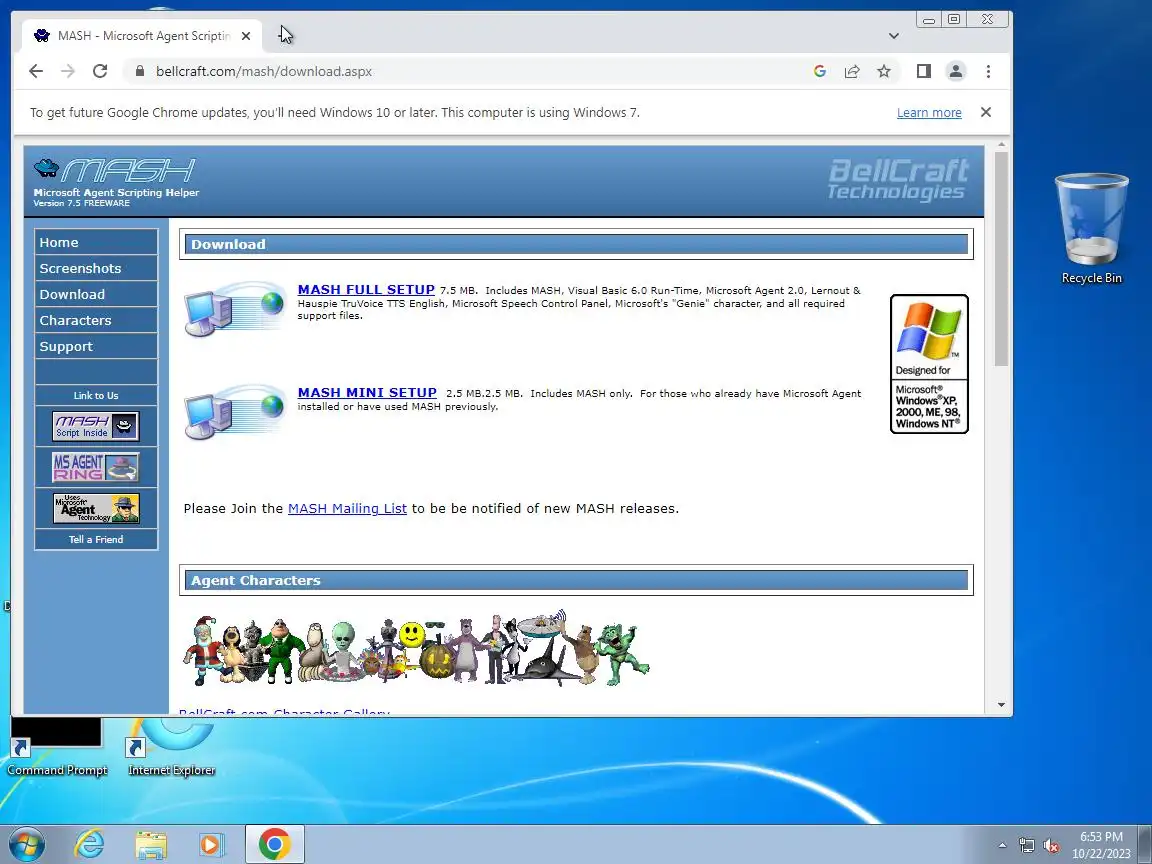
Task: Share this page via the share icon
Action: tap(852, 71)
